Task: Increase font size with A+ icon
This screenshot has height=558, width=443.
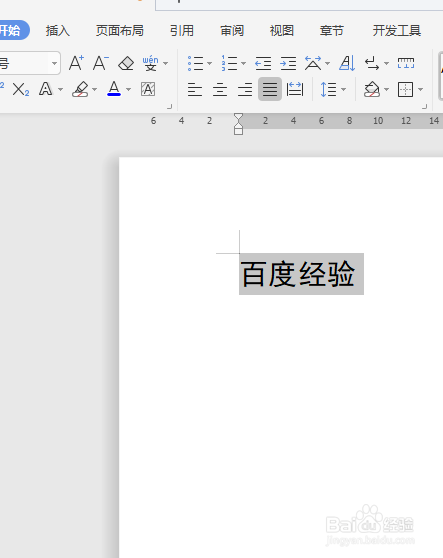Action: [76, 63]
